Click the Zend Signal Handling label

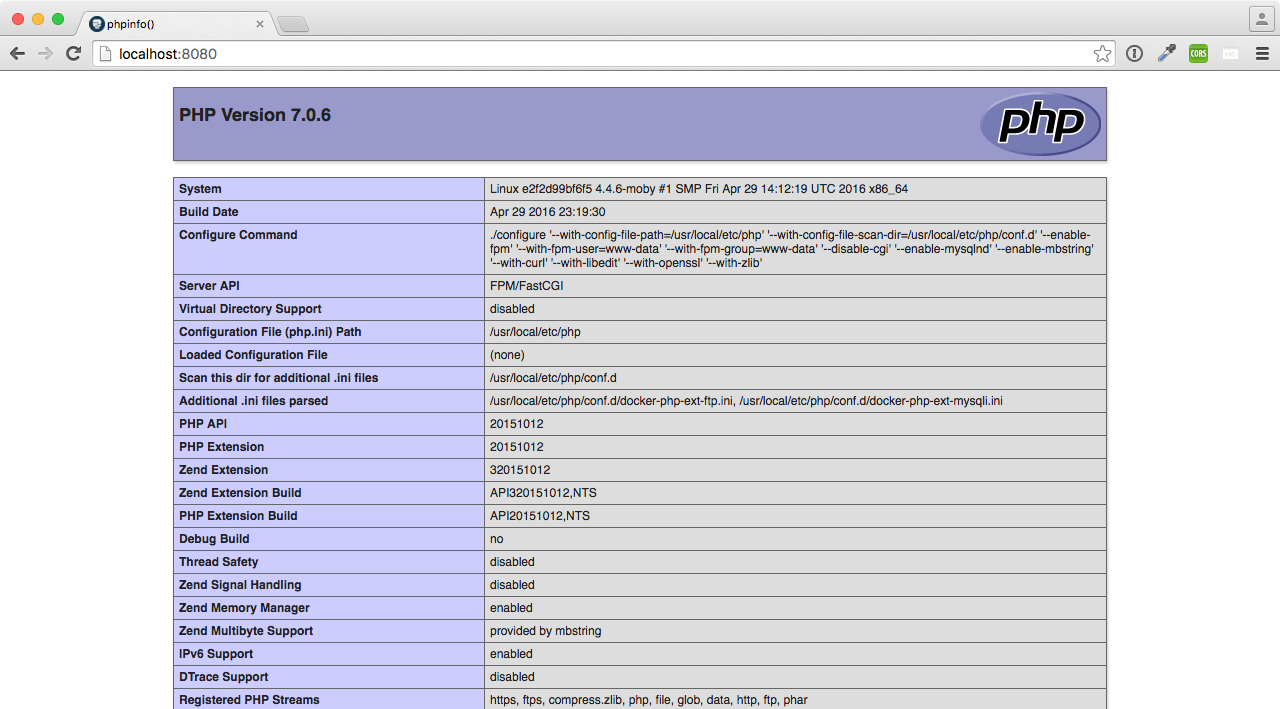240,585
